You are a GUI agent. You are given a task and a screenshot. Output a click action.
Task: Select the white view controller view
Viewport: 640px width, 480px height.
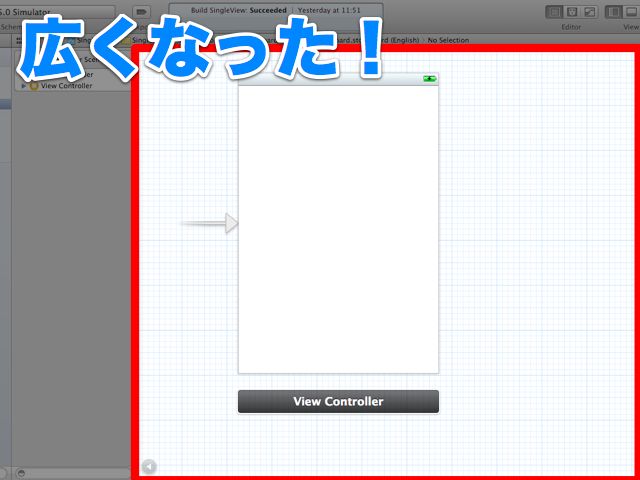(338, 229)
